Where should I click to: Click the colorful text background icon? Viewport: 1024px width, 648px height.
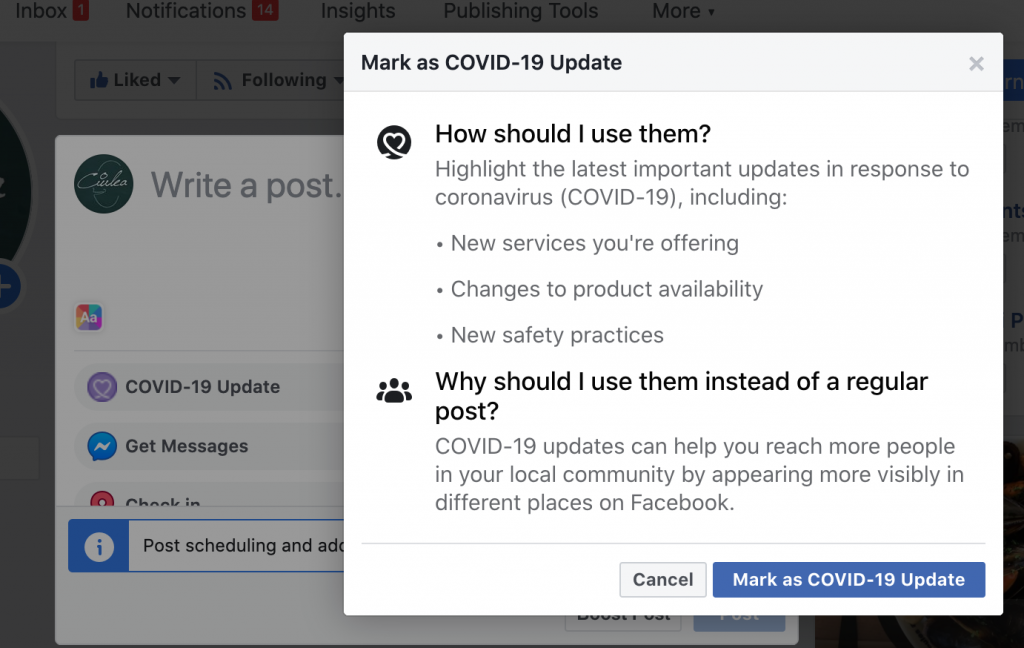(89, 318)
